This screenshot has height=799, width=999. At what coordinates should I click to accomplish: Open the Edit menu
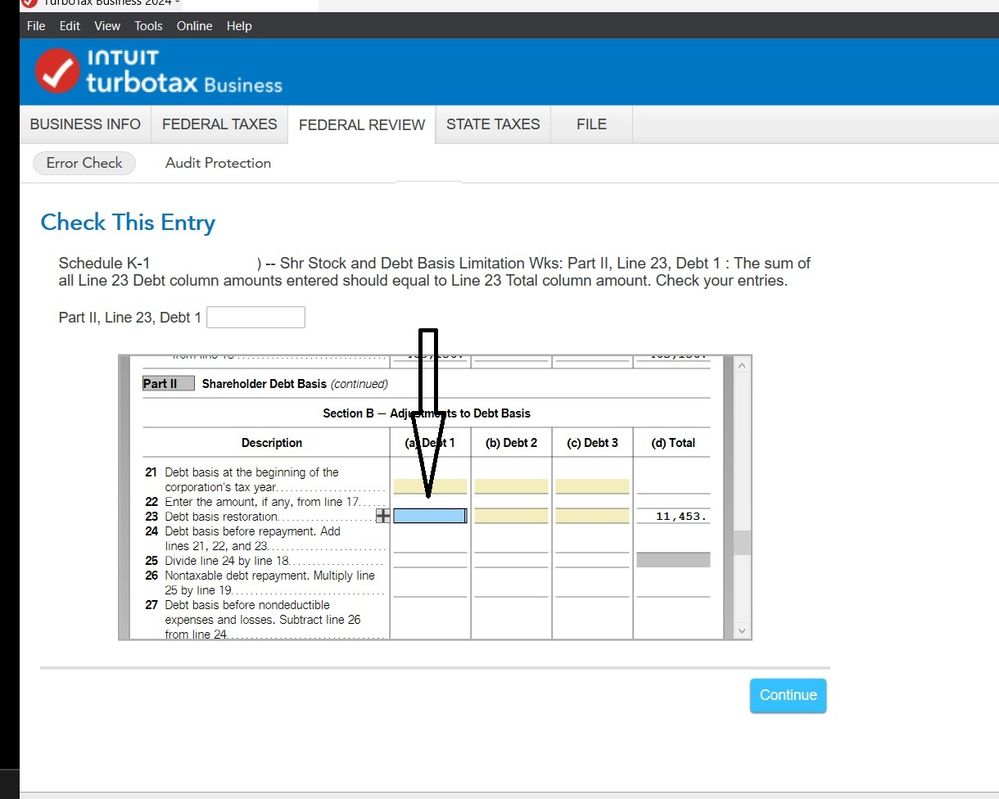point(69,26)
